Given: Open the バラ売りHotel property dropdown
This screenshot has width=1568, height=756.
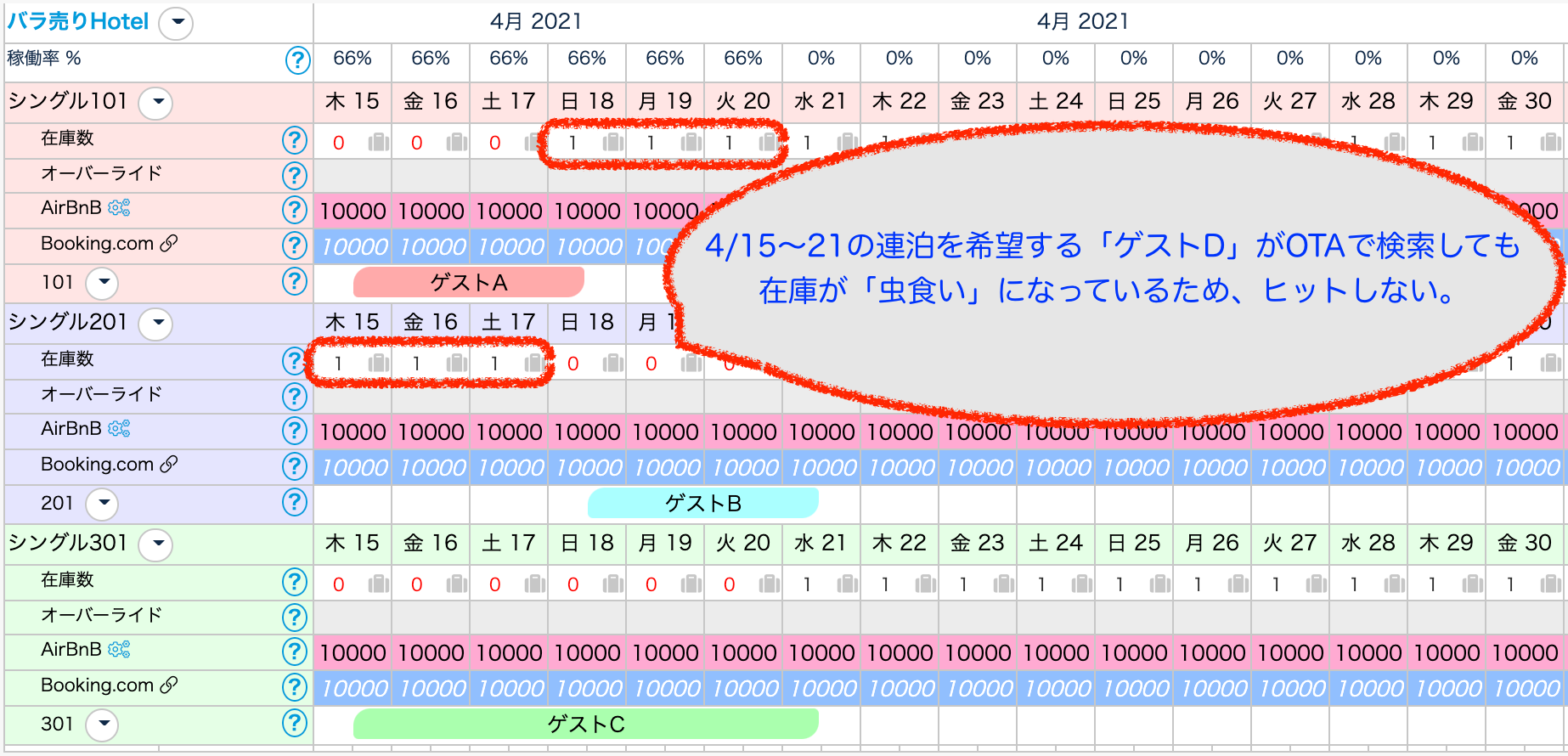Looking at the screenshot, I should tap(177, 23).
